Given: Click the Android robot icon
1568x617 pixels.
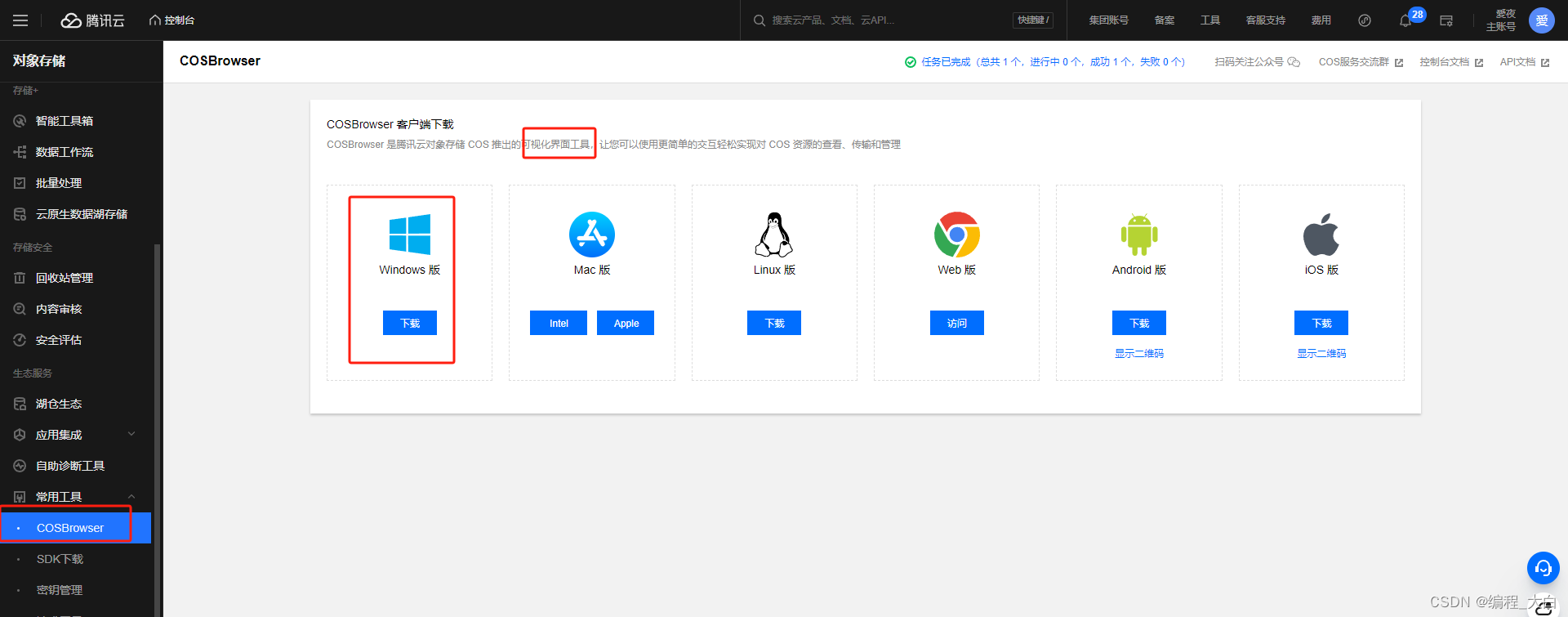Looking at the screenshot, I should click(1139, 235).
